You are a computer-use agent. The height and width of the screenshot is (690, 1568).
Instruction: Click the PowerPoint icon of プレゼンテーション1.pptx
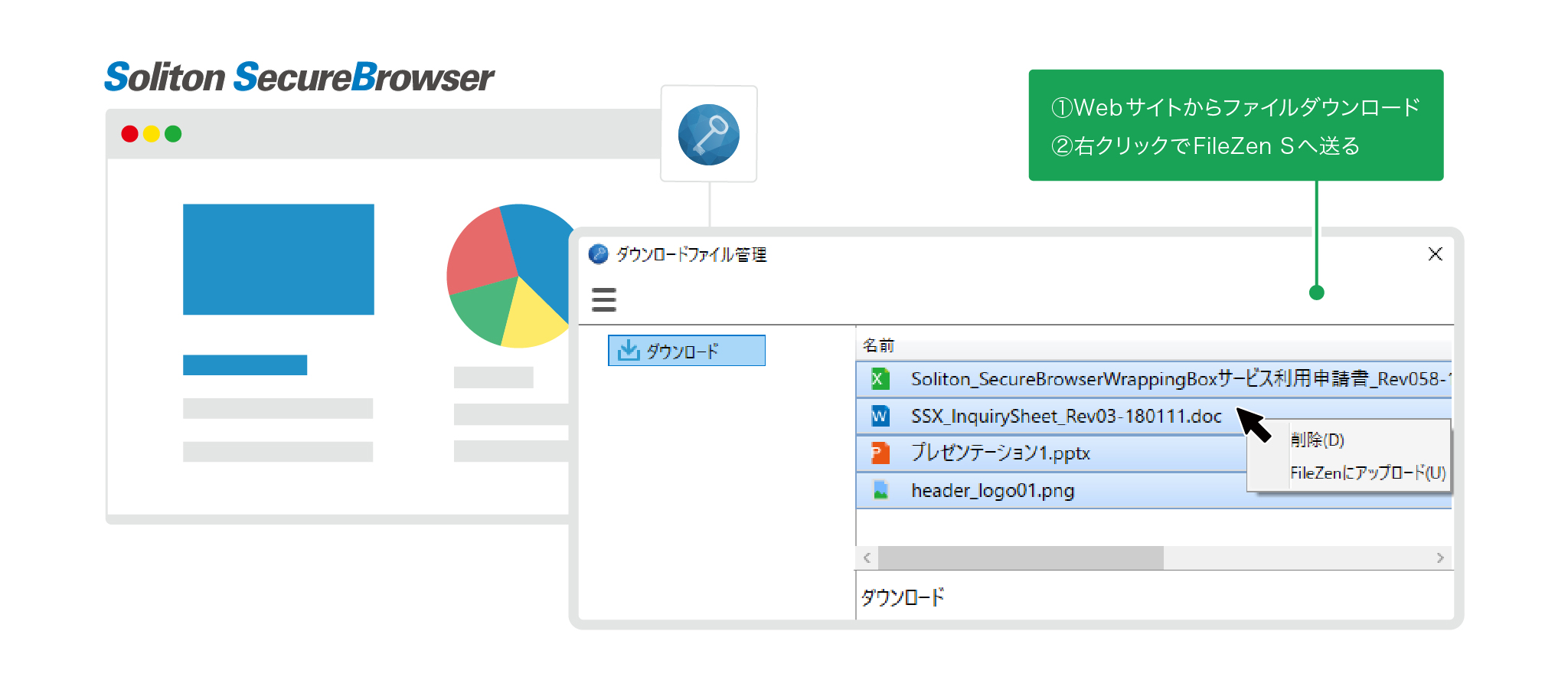(880, 453)
